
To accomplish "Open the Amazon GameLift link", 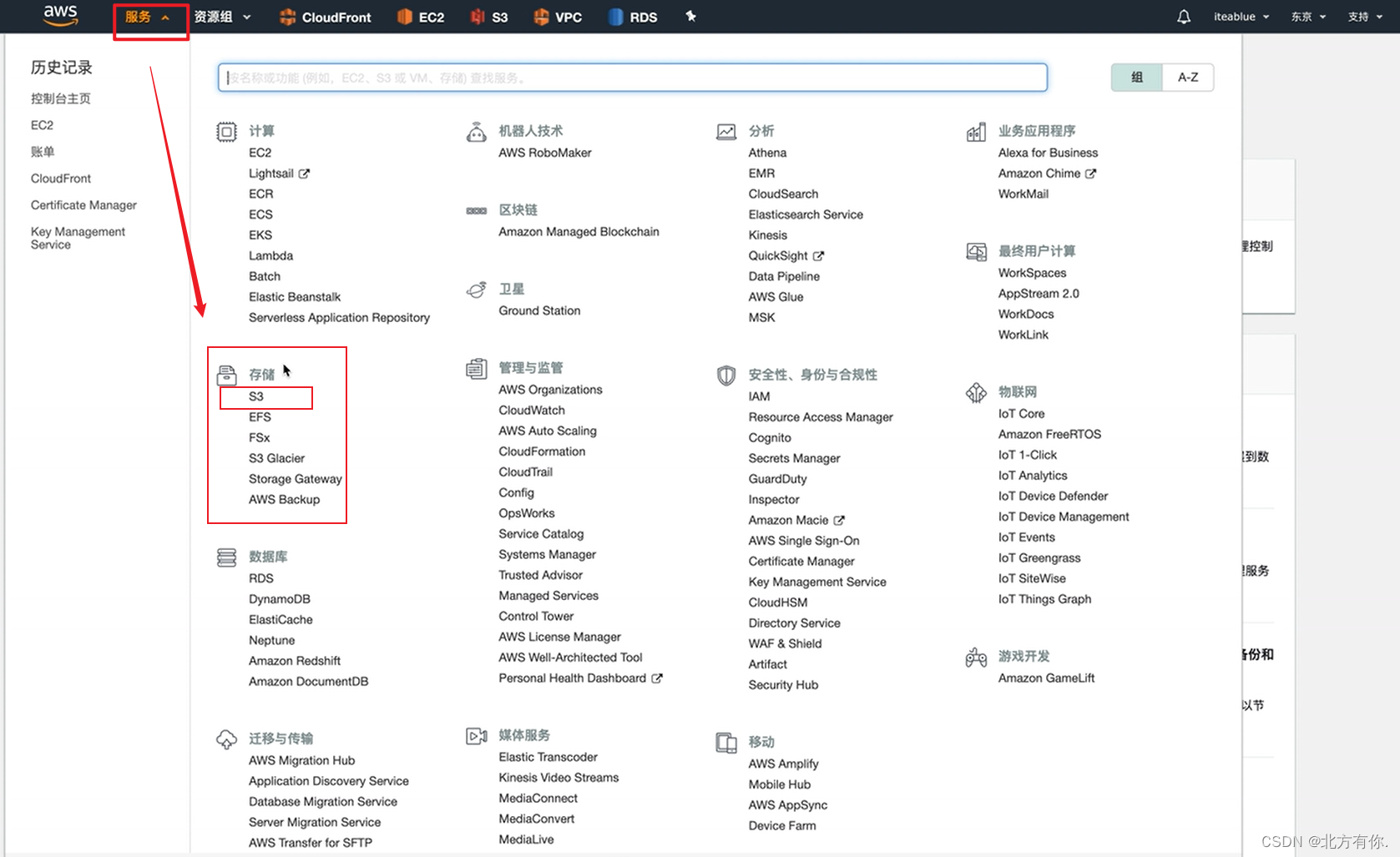I will pyautogui.click(x=1046, y=678).
